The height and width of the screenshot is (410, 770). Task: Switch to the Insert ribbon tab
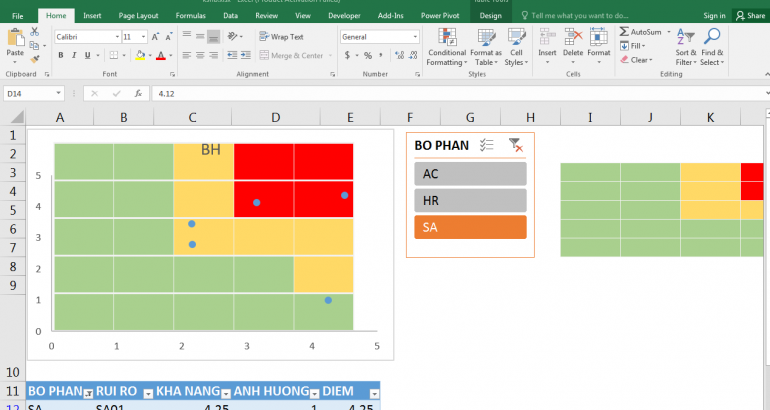92,16
